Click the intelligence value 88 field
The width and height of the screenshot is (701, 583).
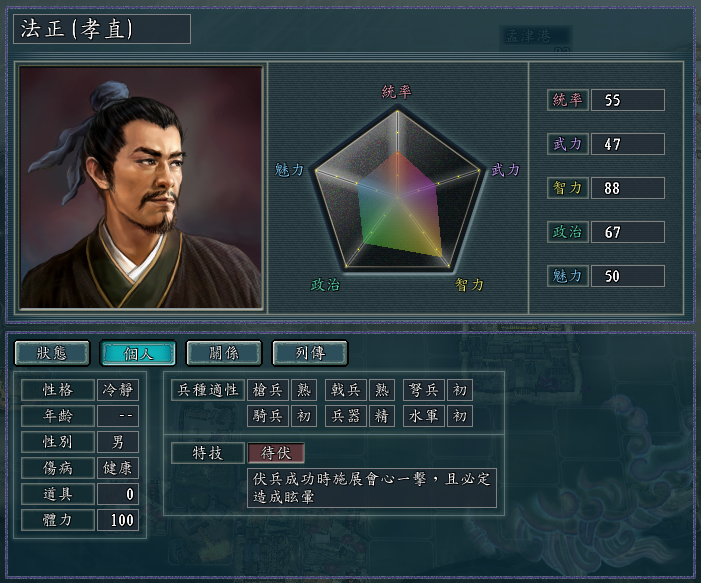[x=628, y=188]
